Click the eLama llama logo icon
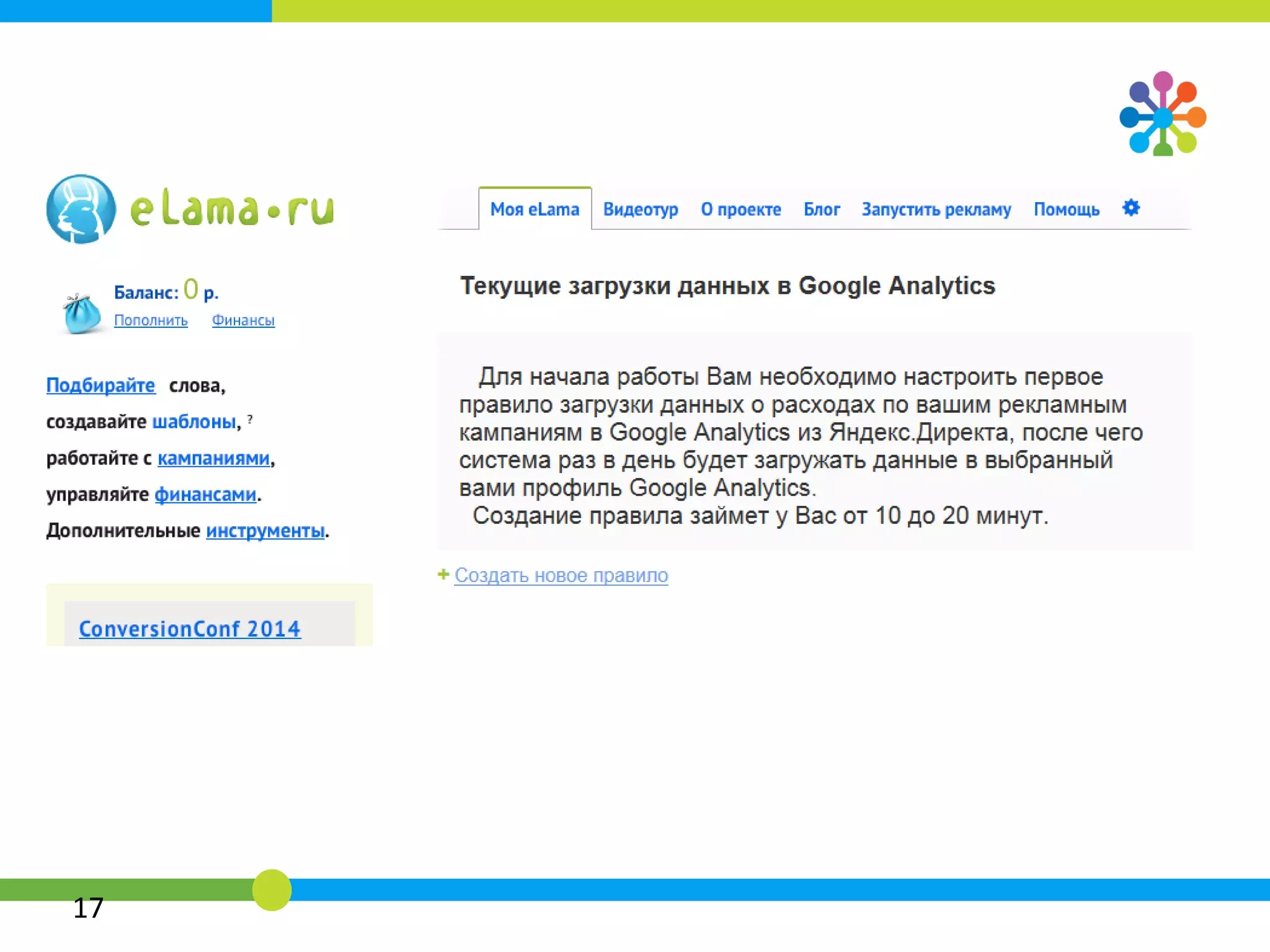The height and width of the screenshot is (952, 1270). [81, 209]
